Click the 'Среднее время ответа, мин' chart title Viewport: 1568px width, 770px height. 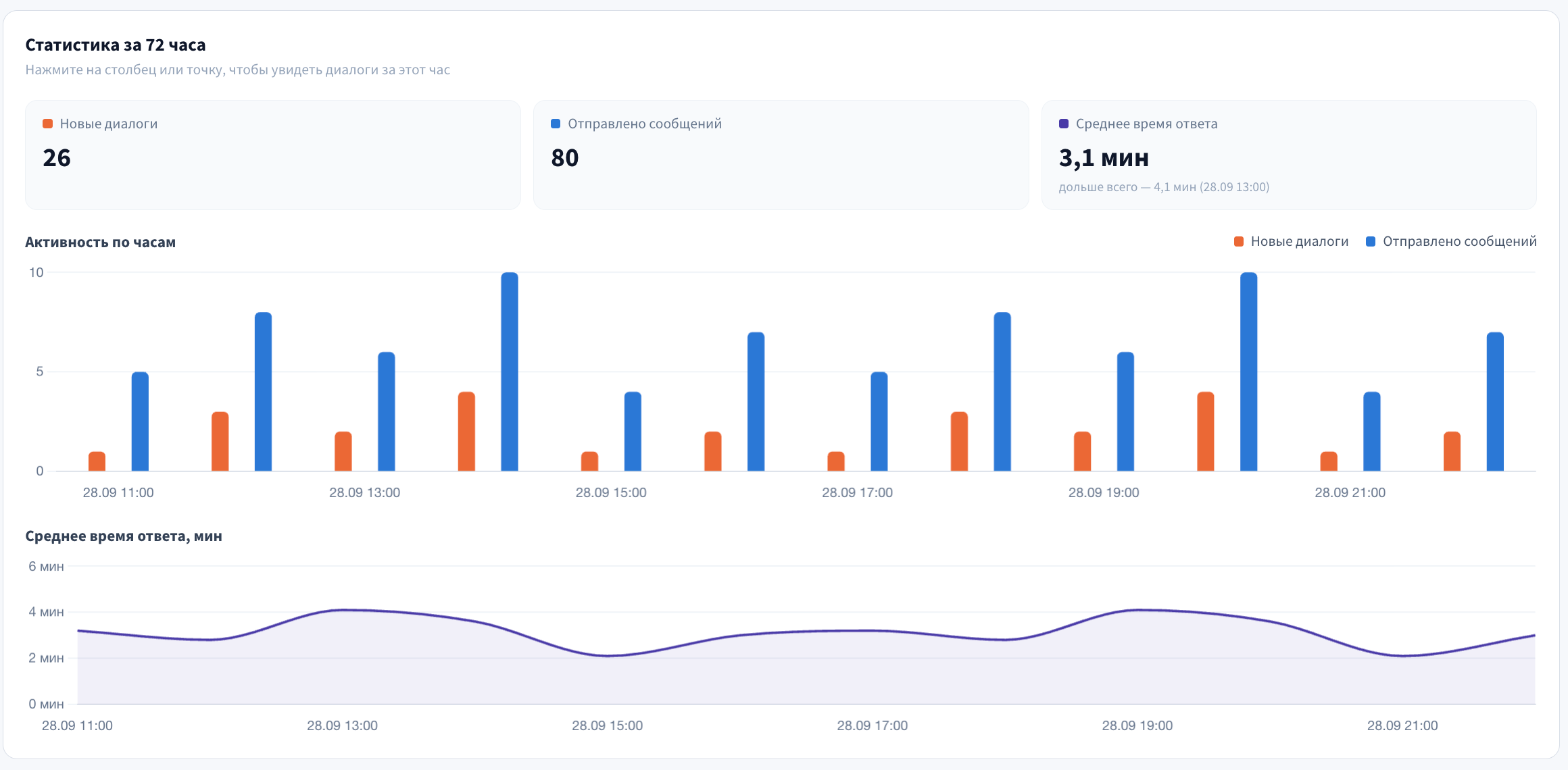(124, 536)
